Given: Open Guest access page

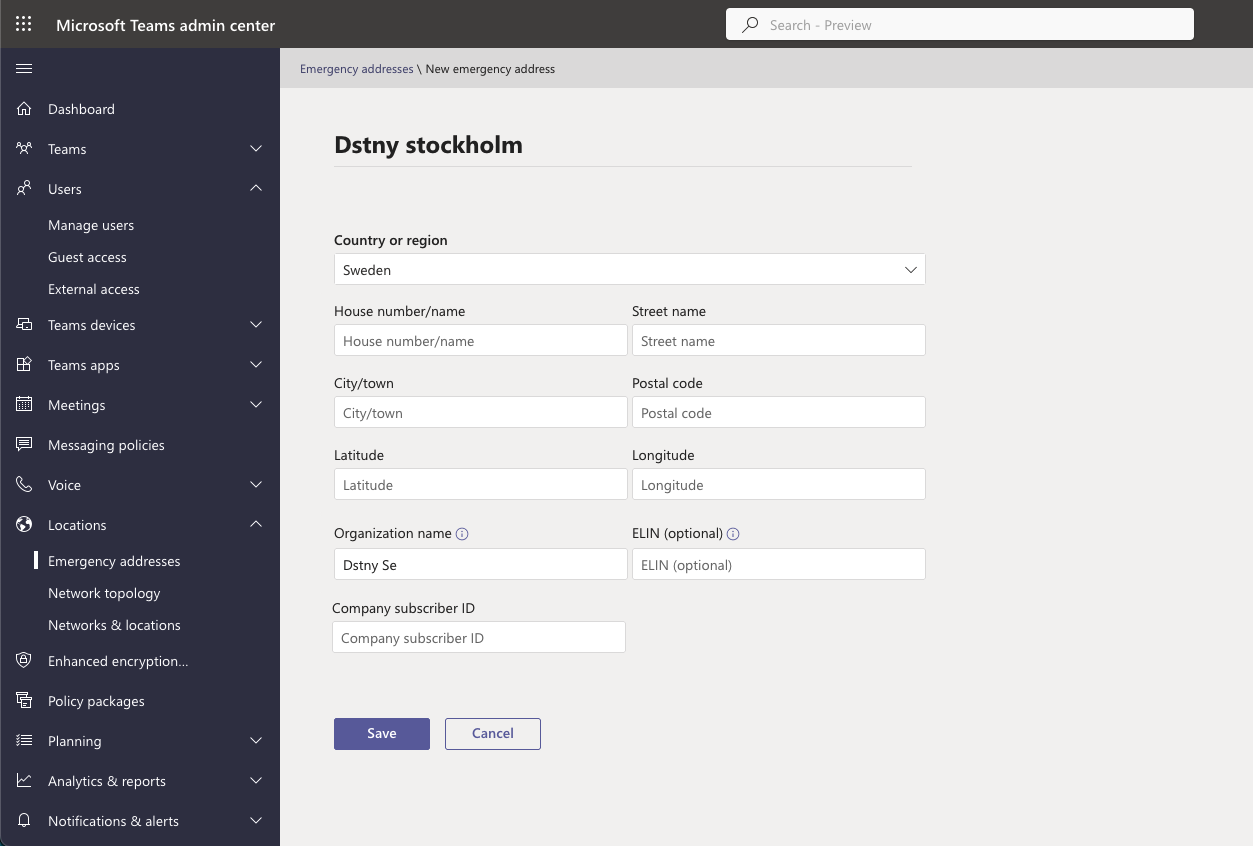Looking at the screenshot, I should pyautogui.click(x=87, y=257).
